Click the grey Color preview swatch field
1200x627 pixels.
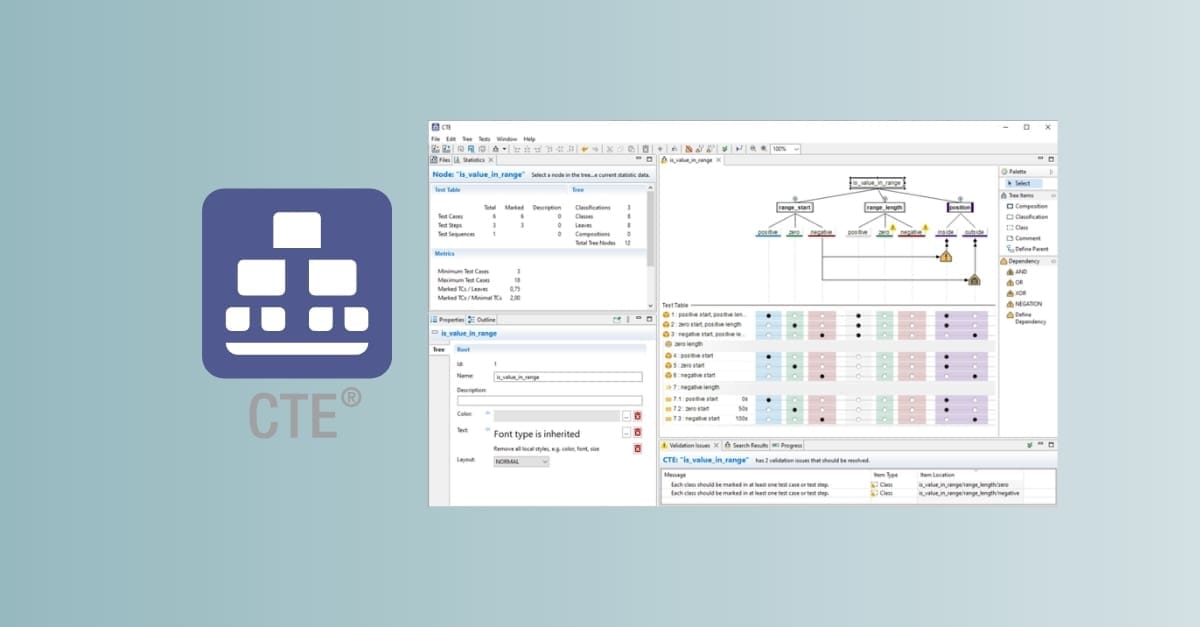(x=556, y=415)
